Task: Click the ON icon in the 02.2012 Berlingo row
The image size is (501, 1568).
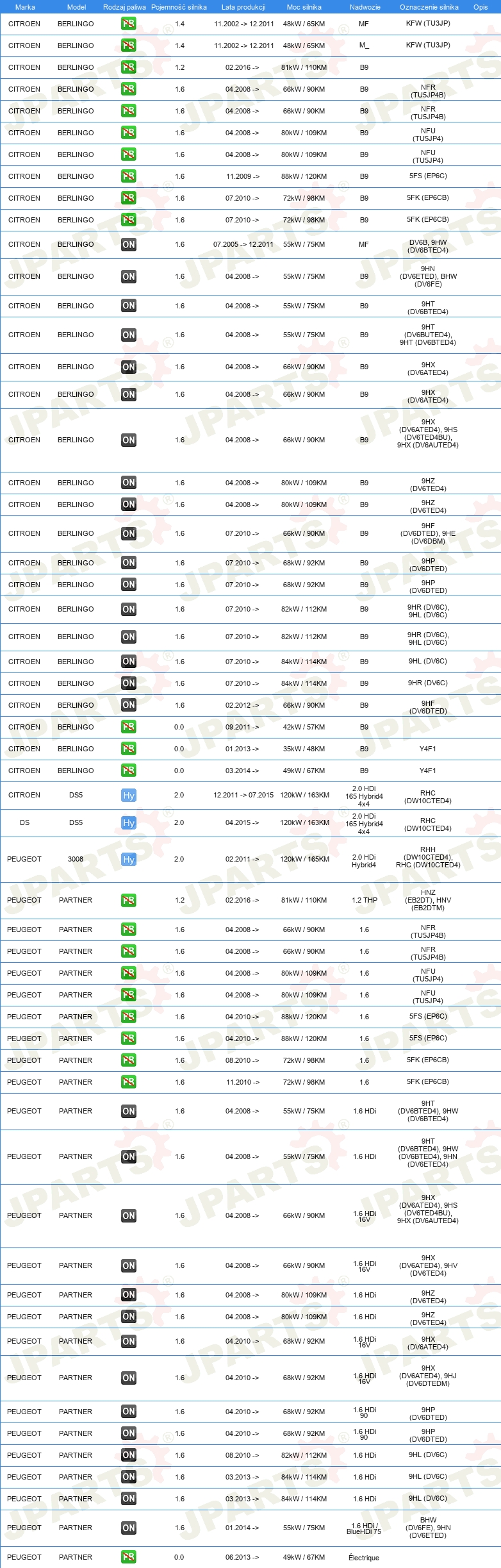Action: tap(128, 705)
